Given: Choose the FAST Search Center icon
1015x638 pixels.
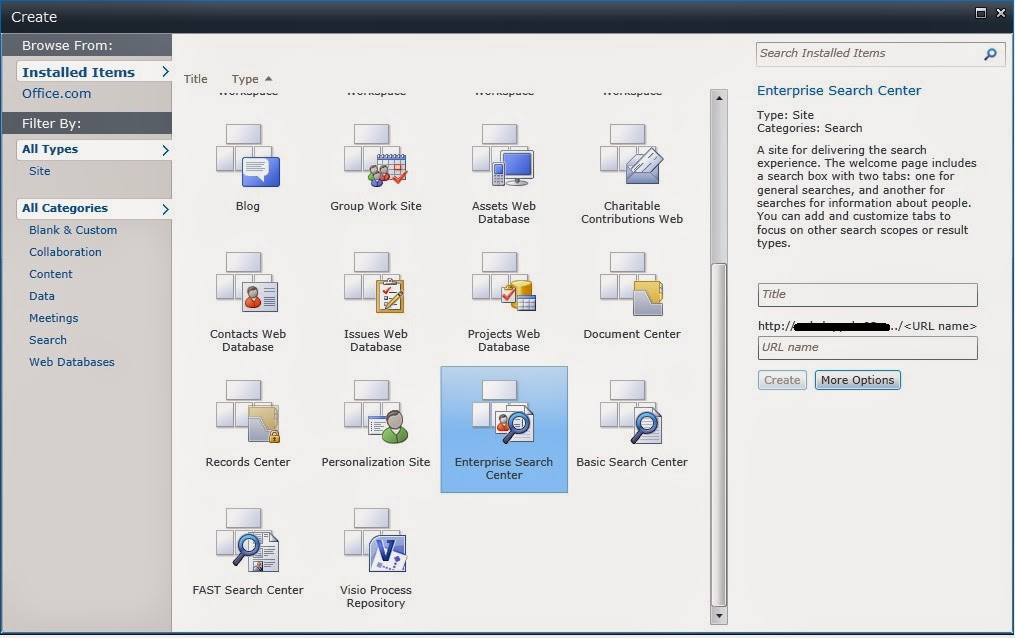Looking at the screenshot, I should pos(247,540).
